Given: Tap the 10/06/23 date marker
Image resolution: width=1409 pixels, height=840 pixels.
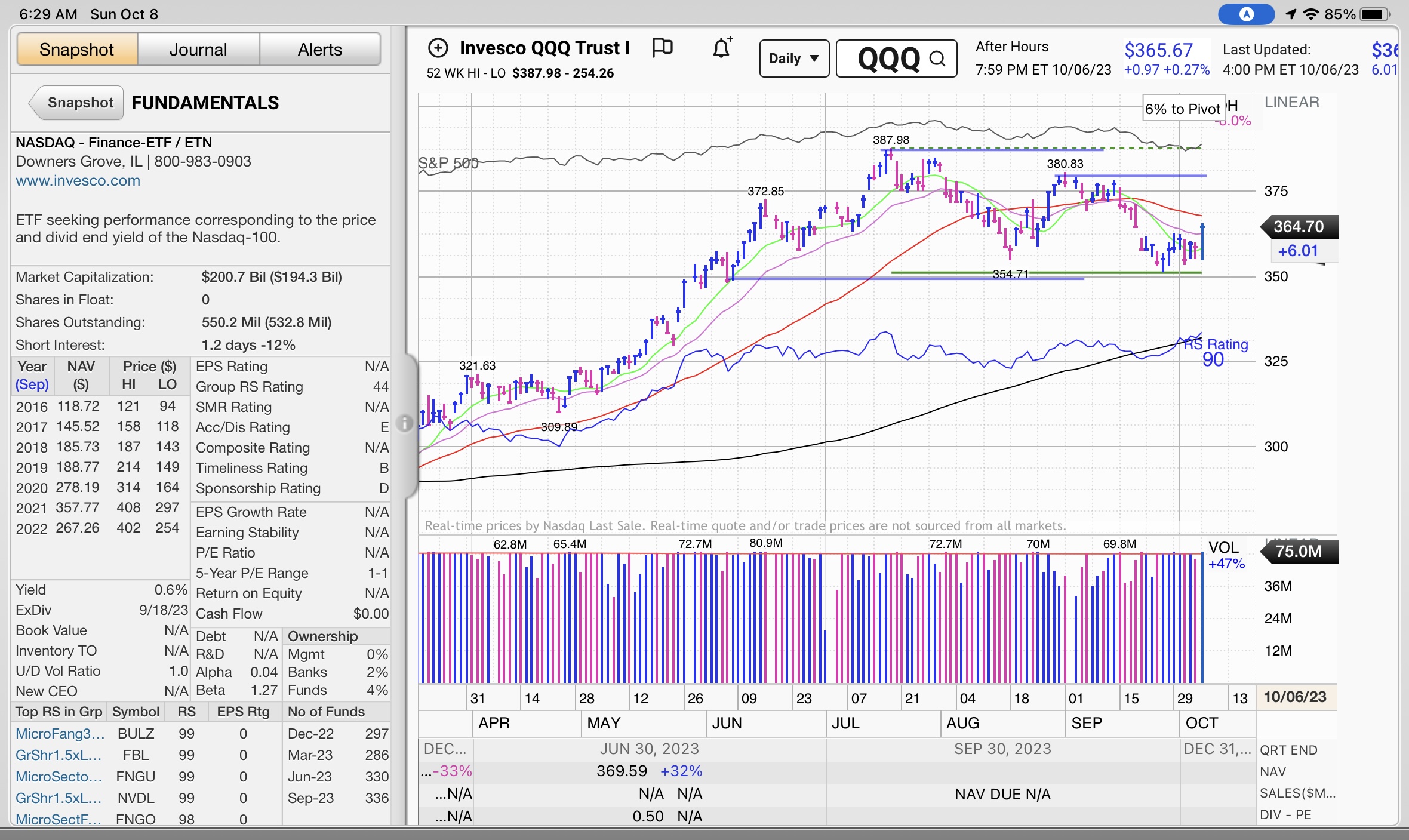Looking at the screenshot, I should click(1295, 697).
